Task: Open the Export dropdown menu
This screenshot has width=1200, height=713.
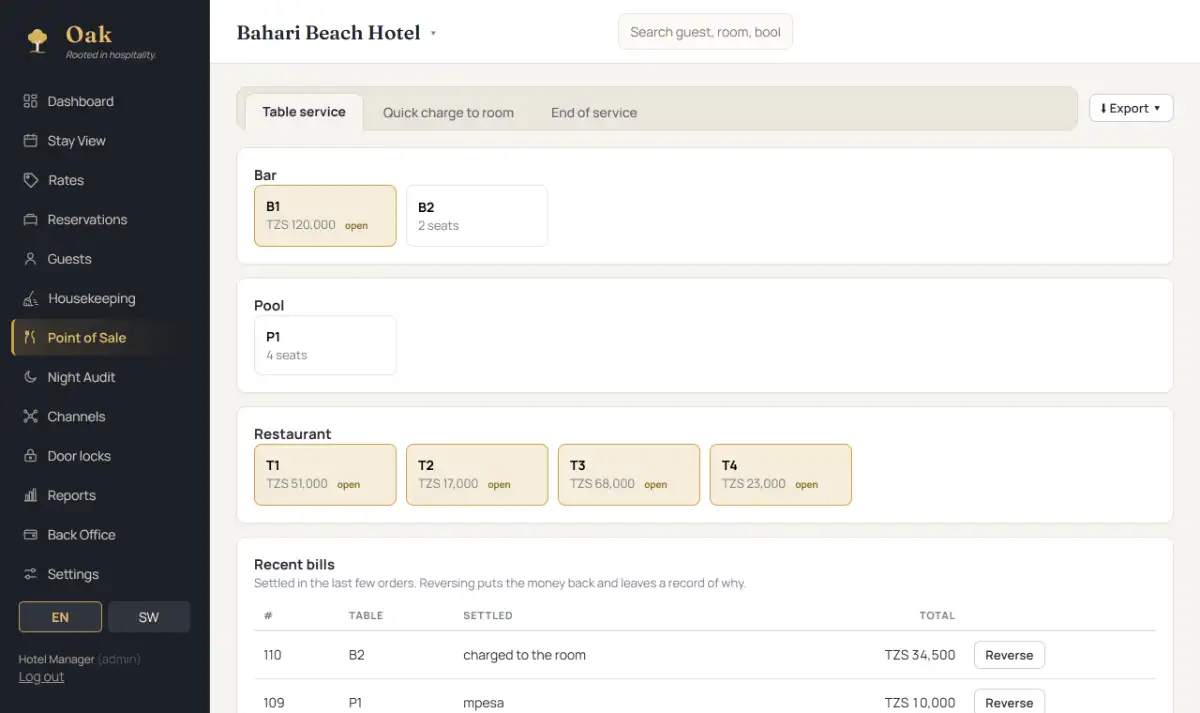Action: [1131, 108]
